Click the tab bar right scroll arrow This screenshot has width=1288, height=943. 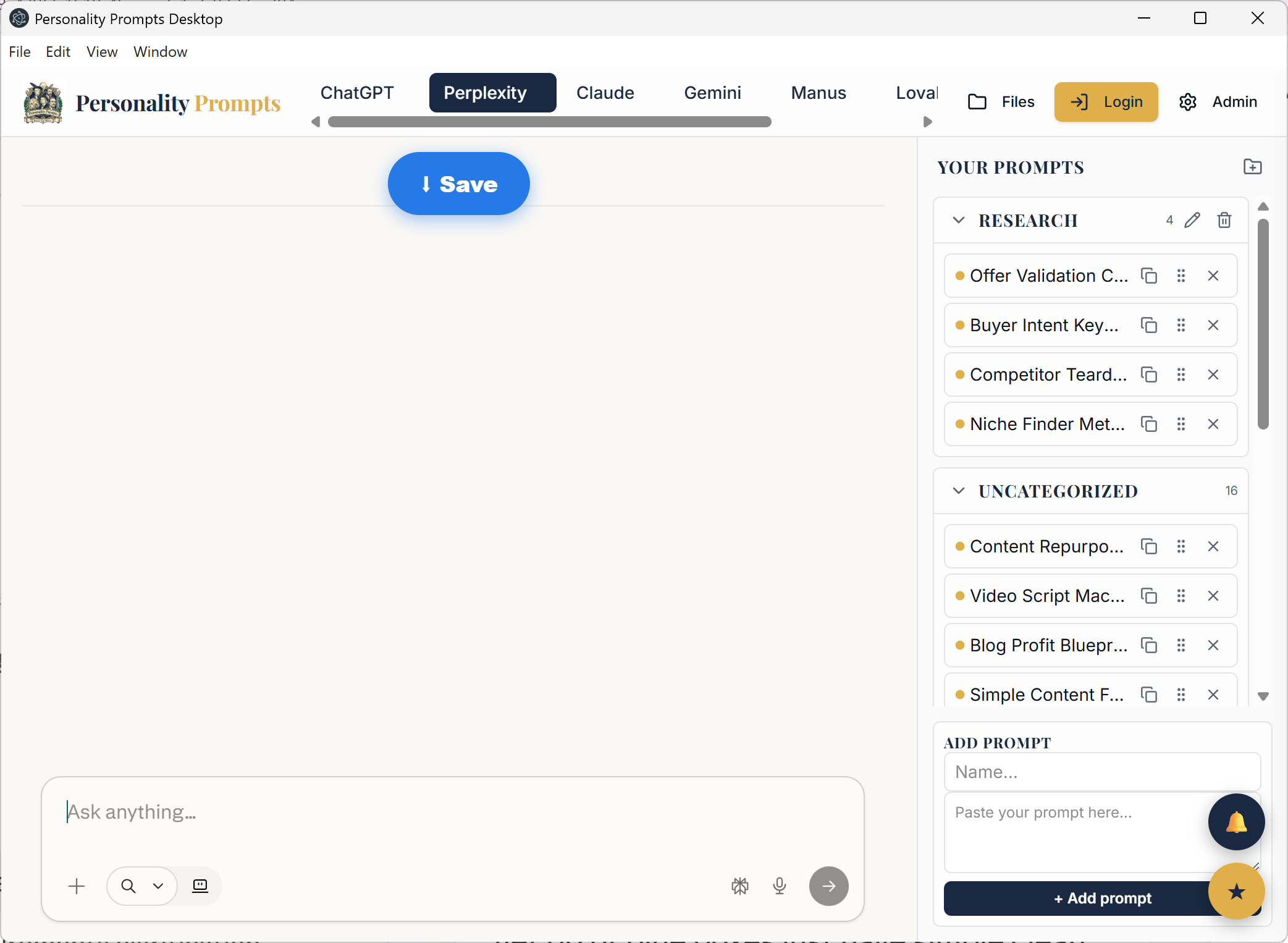click(927, 122)
